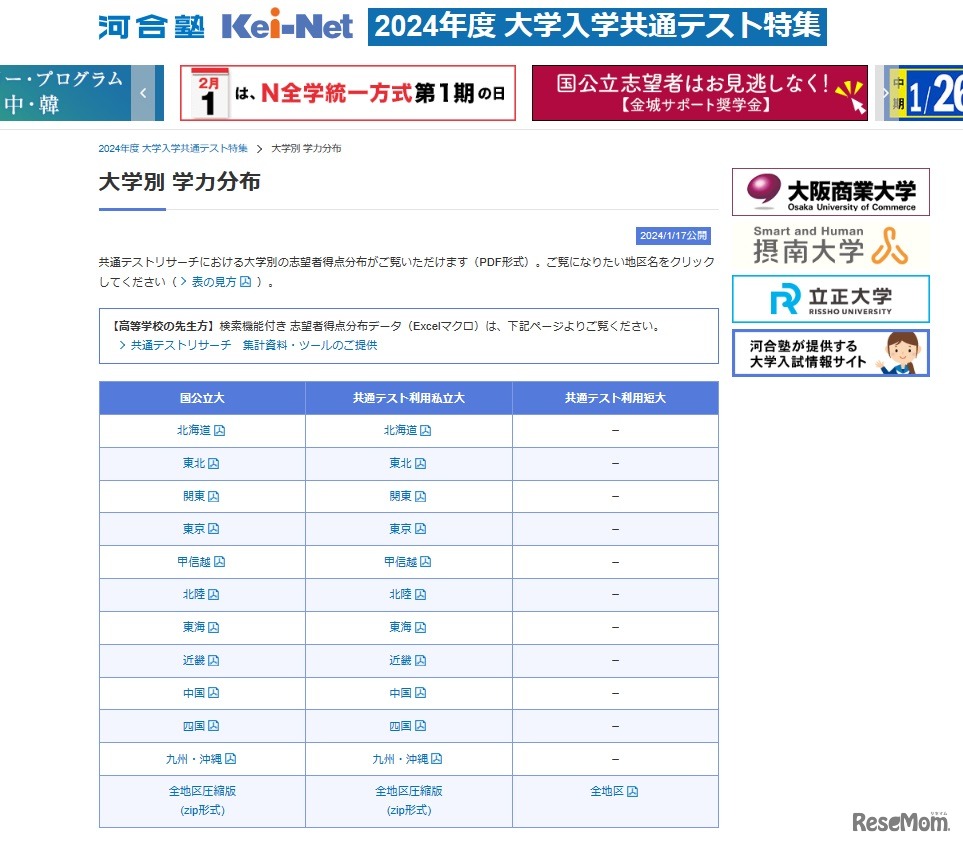
Task: Open 近畿 PDF under 国公立大
Action: pyautogui.click(x=201, y=660)
